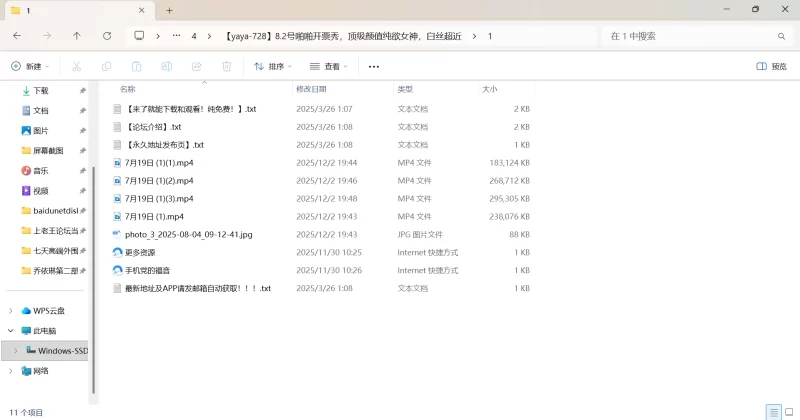800x420 pixels.
Task: Open the 新建 new item menu
Action: pos(30,67)
